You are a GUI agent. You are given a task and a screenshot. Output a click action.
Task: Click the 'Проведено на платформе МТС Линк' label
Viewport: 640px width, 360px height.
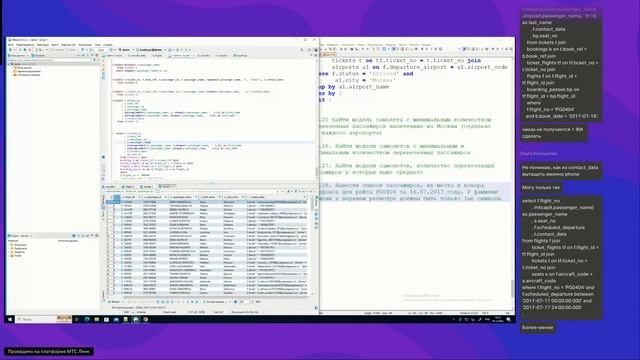click(x=49, y=351)
